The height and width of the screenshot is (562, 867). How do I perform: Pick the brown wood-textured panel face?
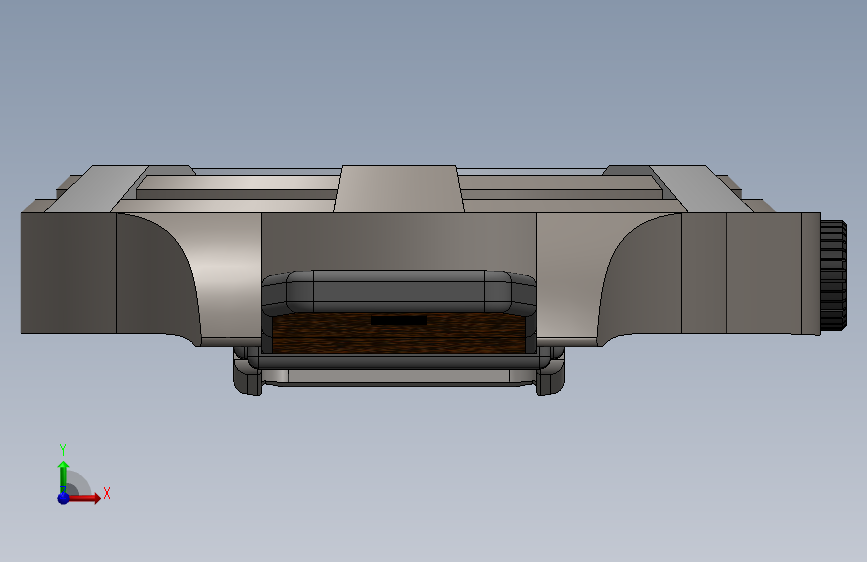point(398,334)
